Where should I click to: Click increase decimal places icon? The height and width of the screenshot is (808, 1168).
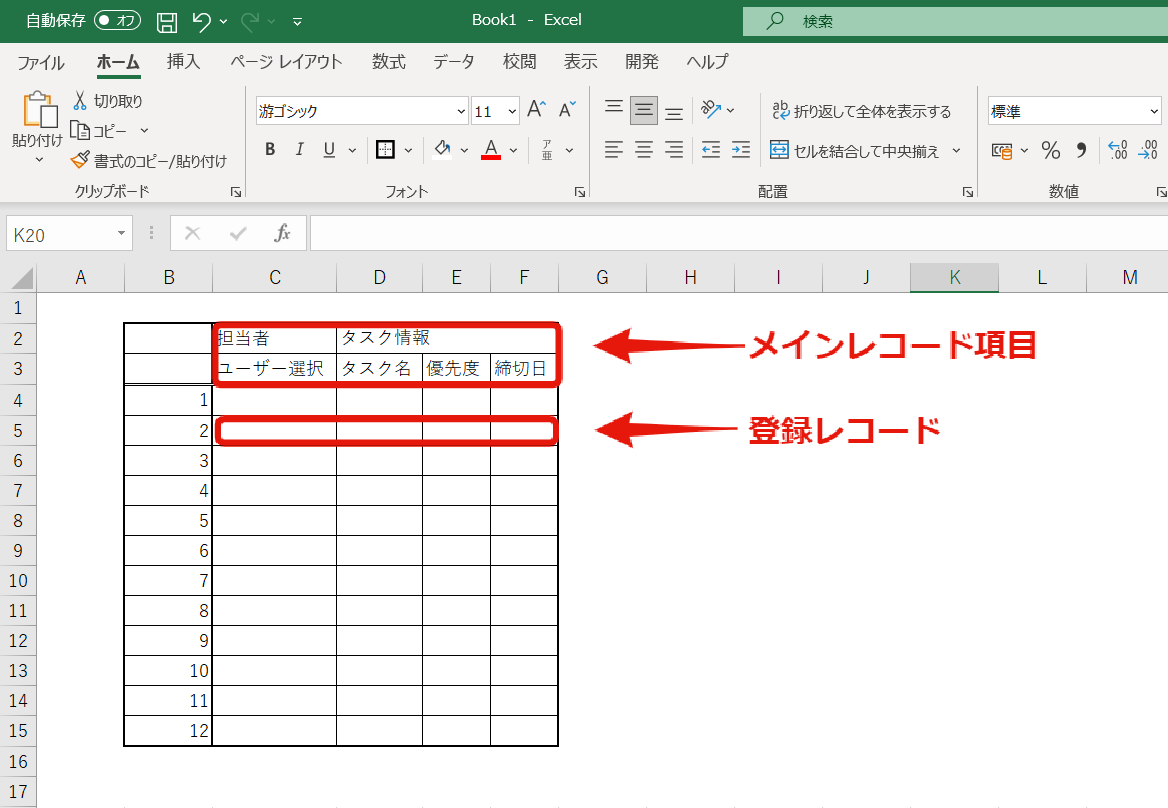[1118, 150]
